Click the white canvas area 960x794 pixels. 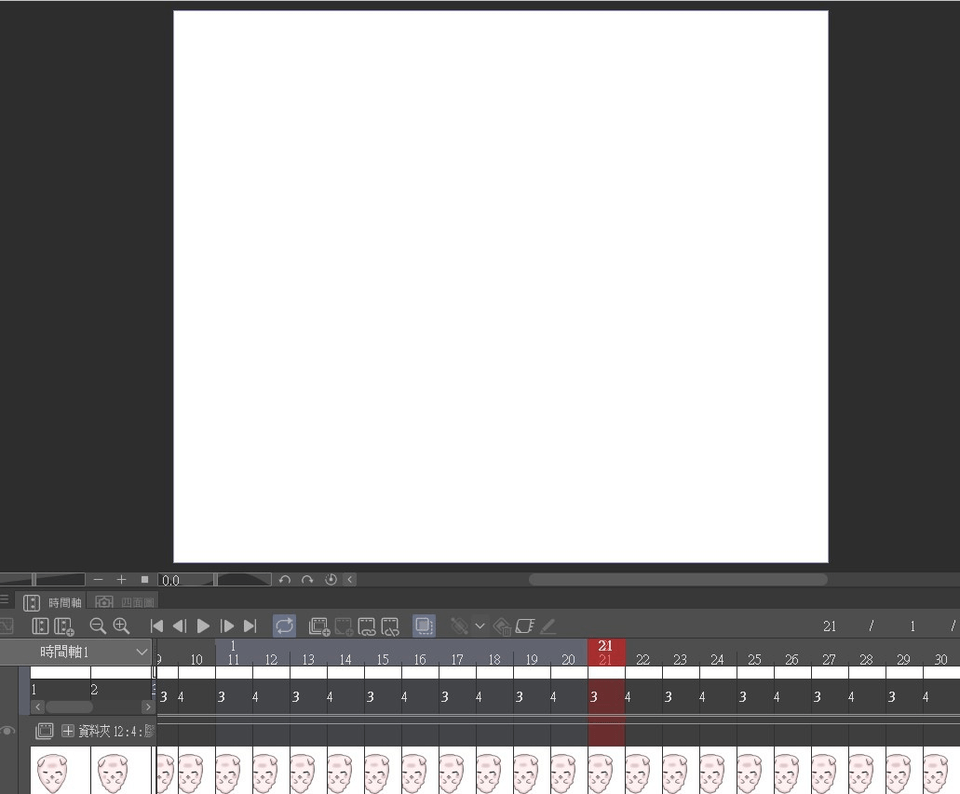[x=501, y=287]
